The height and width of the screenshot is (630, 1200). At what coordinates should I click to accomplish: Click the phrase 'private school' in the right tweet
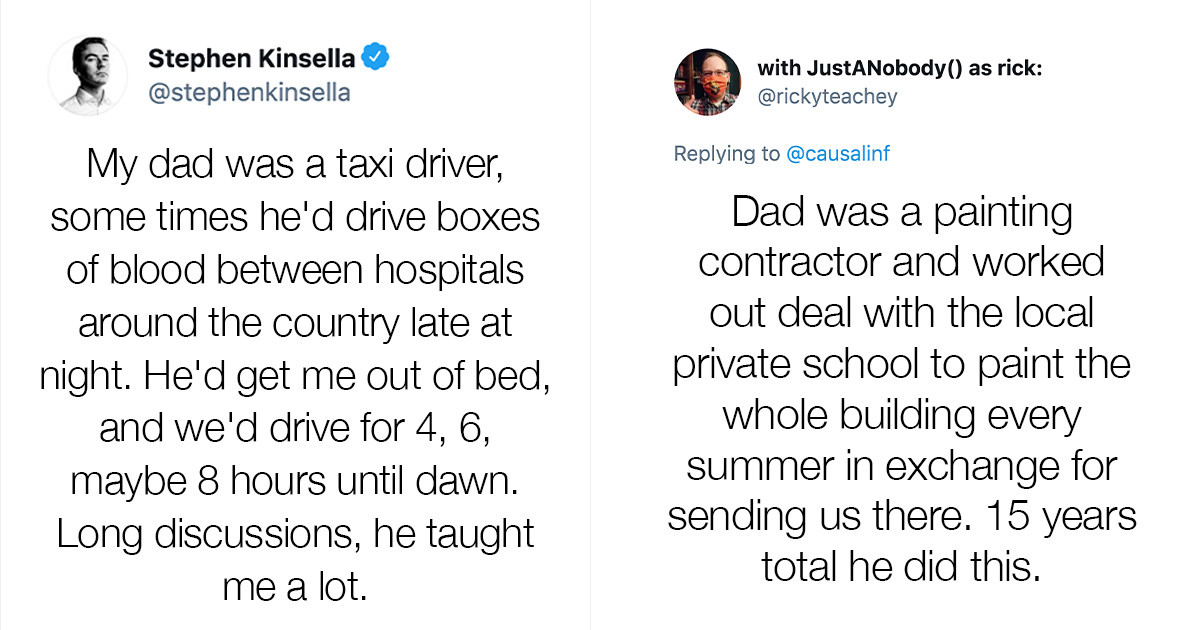click(800, 364)
